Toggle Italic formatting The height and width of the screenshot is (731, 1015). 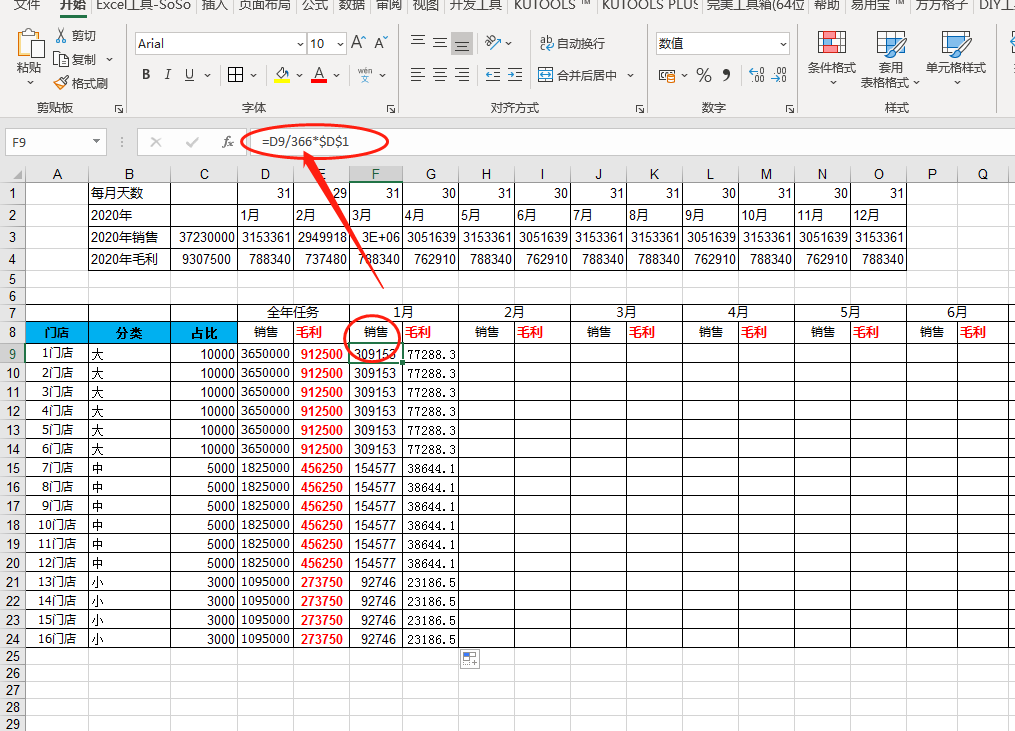click(x=168, y=75)
